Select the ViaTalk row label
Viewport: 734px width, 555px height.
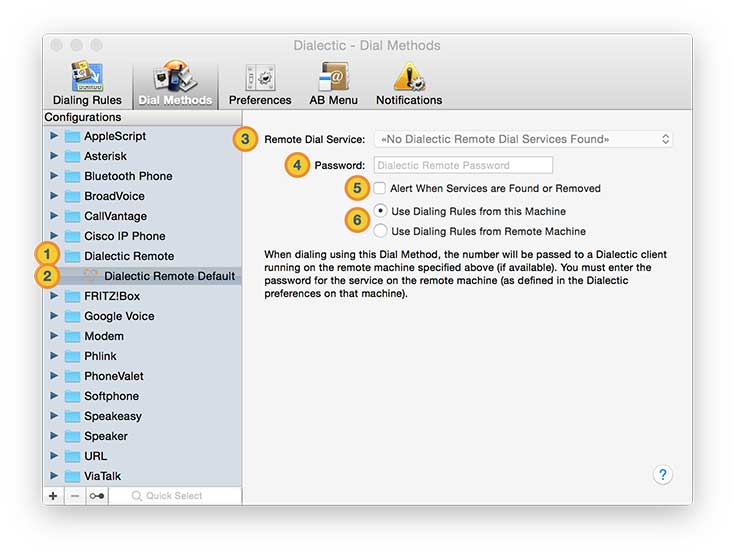(x=103, y=476)
